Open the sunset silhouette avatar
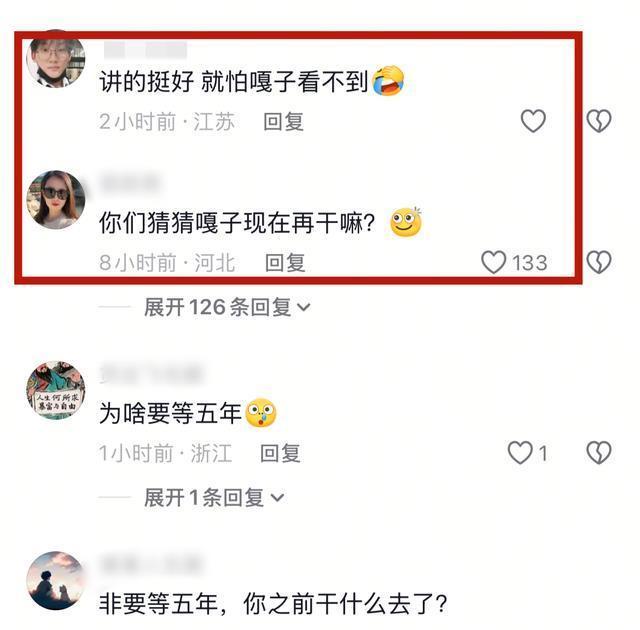Image resolution: width=640 pixels, height=630 pixels. (x=56, y=581)
